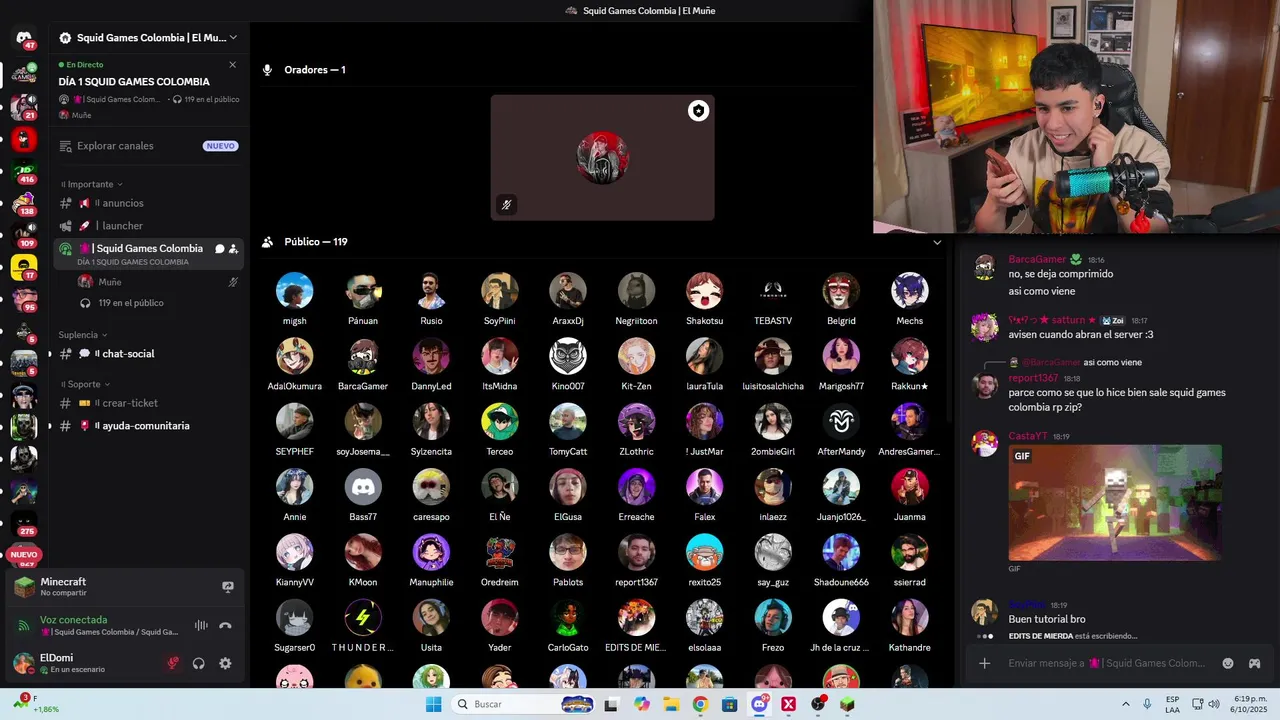Disconnect from voice with the hang-up icon
Screen dimensions: 1280x720
[225, 625]
